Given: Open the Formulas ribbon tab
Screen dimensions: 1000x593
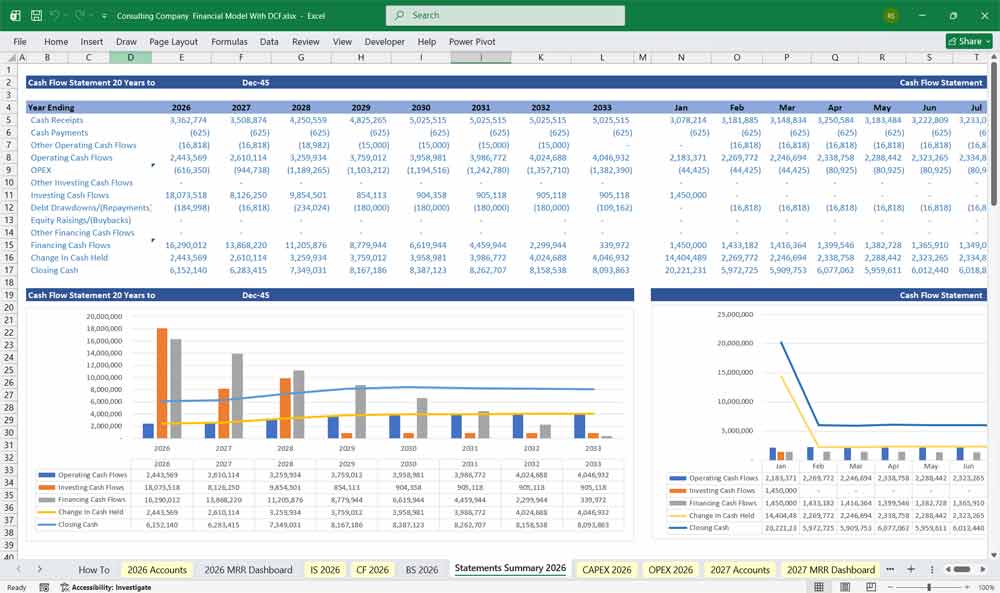Looking at the screenshot, I should tap(229, 41).
